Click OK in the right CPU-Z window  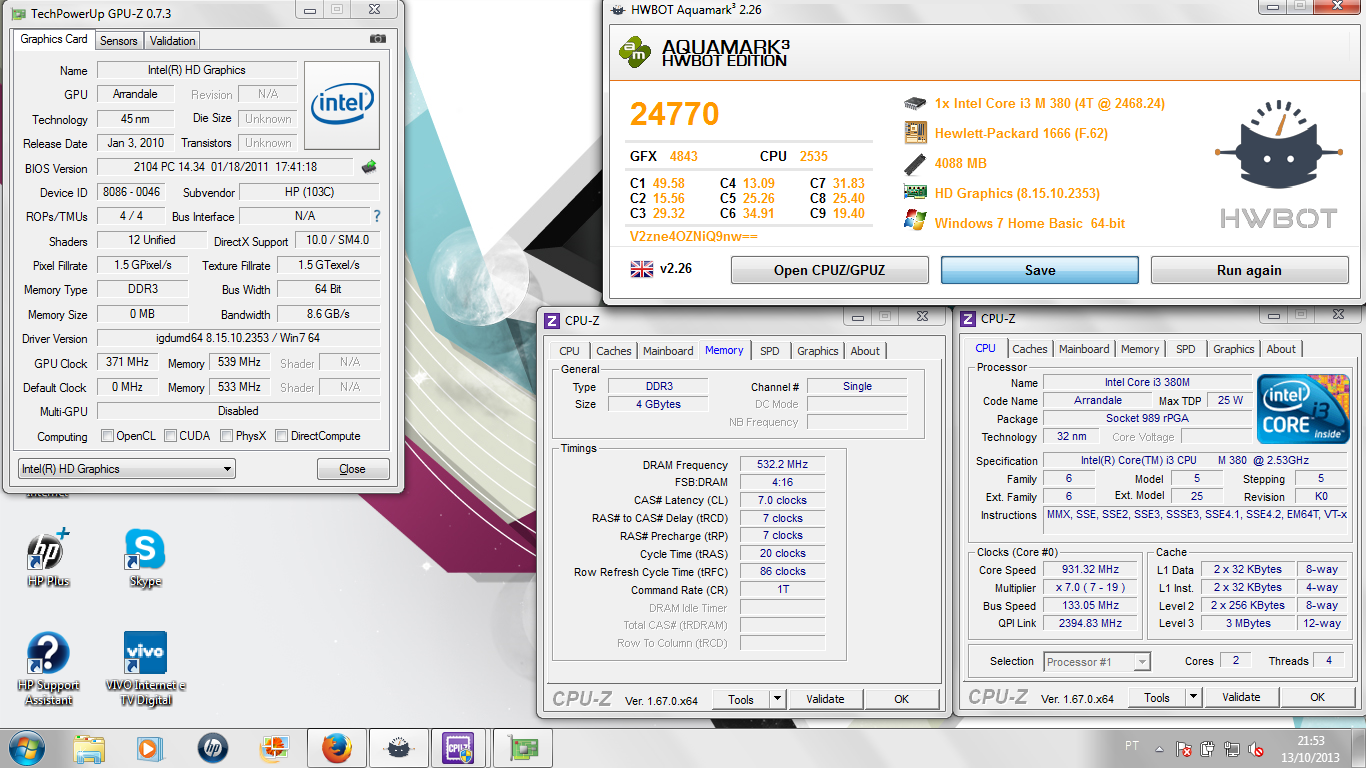[1317, 697]
